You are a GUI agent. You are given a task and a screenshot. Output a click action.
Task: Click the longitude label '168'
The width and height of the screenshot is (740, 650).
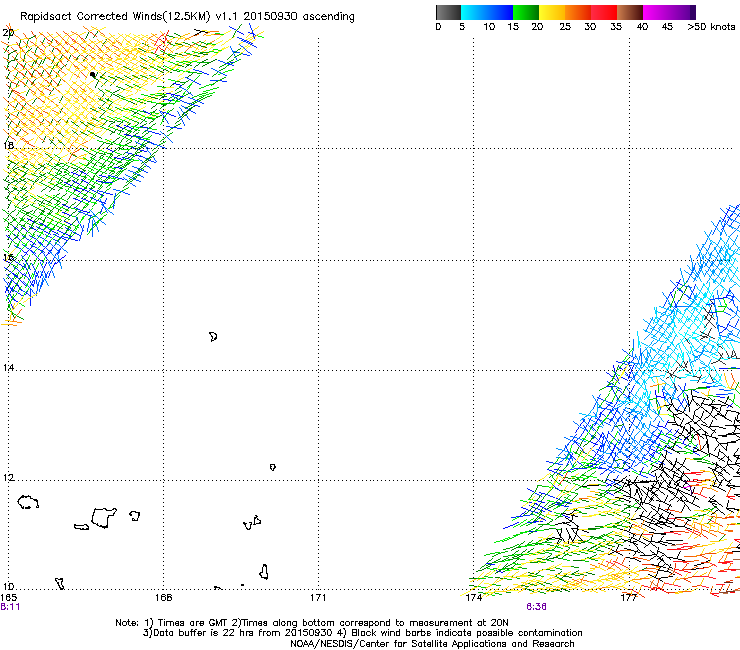164,598
